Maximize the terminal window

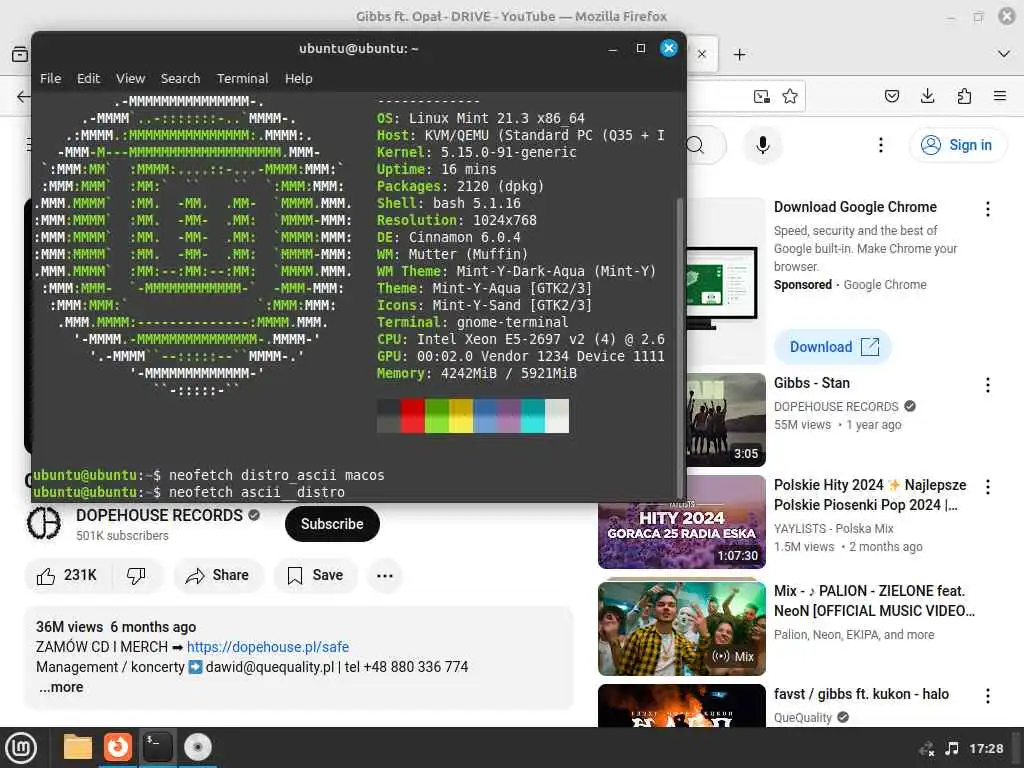point(641,48)
